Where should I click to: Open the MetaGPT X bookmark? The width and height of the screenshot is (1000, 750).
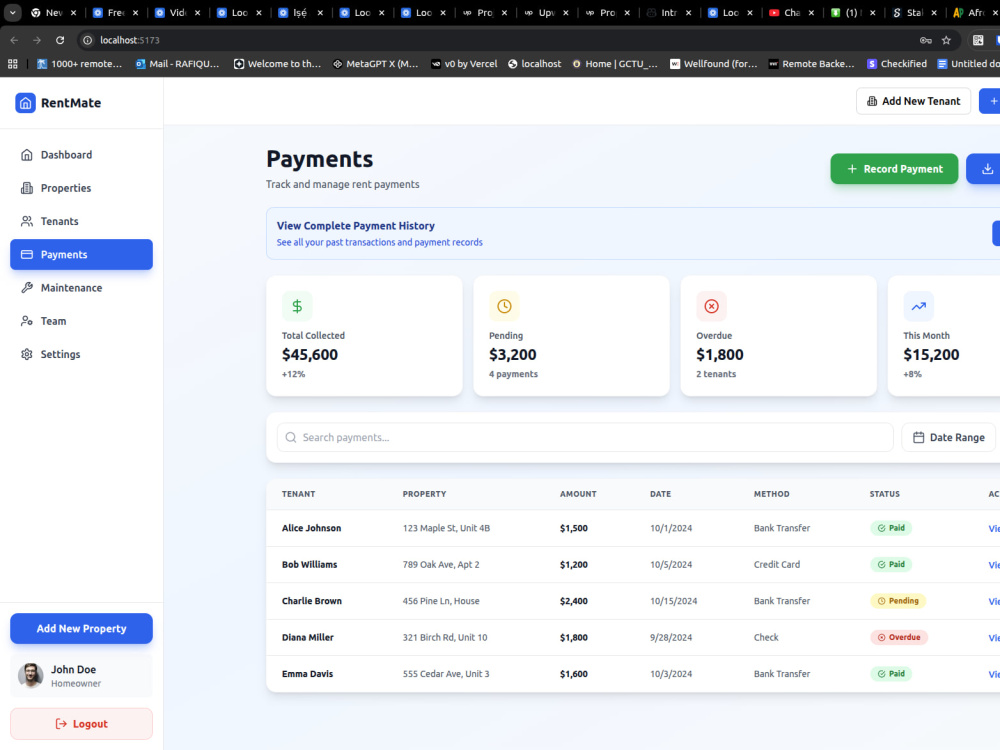point(375,64)
